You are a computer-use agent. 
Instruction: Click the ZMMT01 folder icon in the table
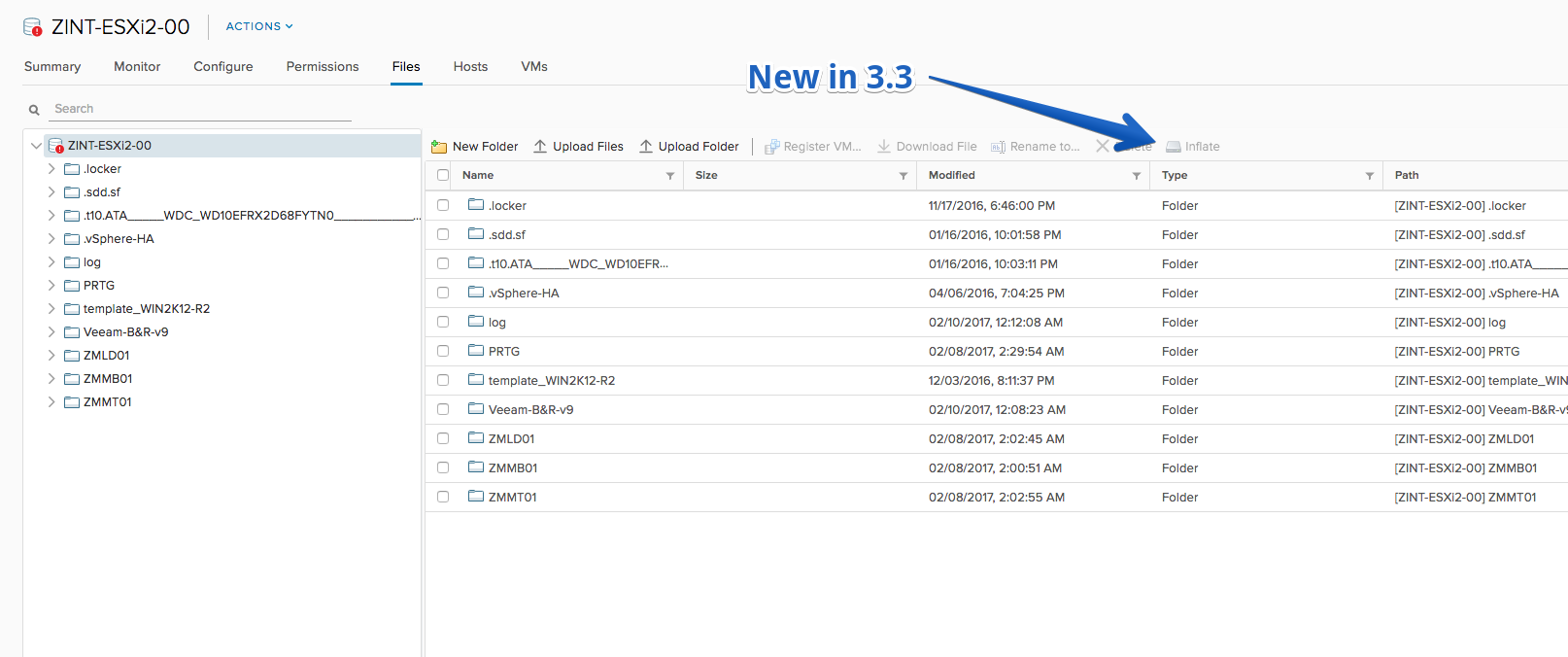(x=476, y=497)
